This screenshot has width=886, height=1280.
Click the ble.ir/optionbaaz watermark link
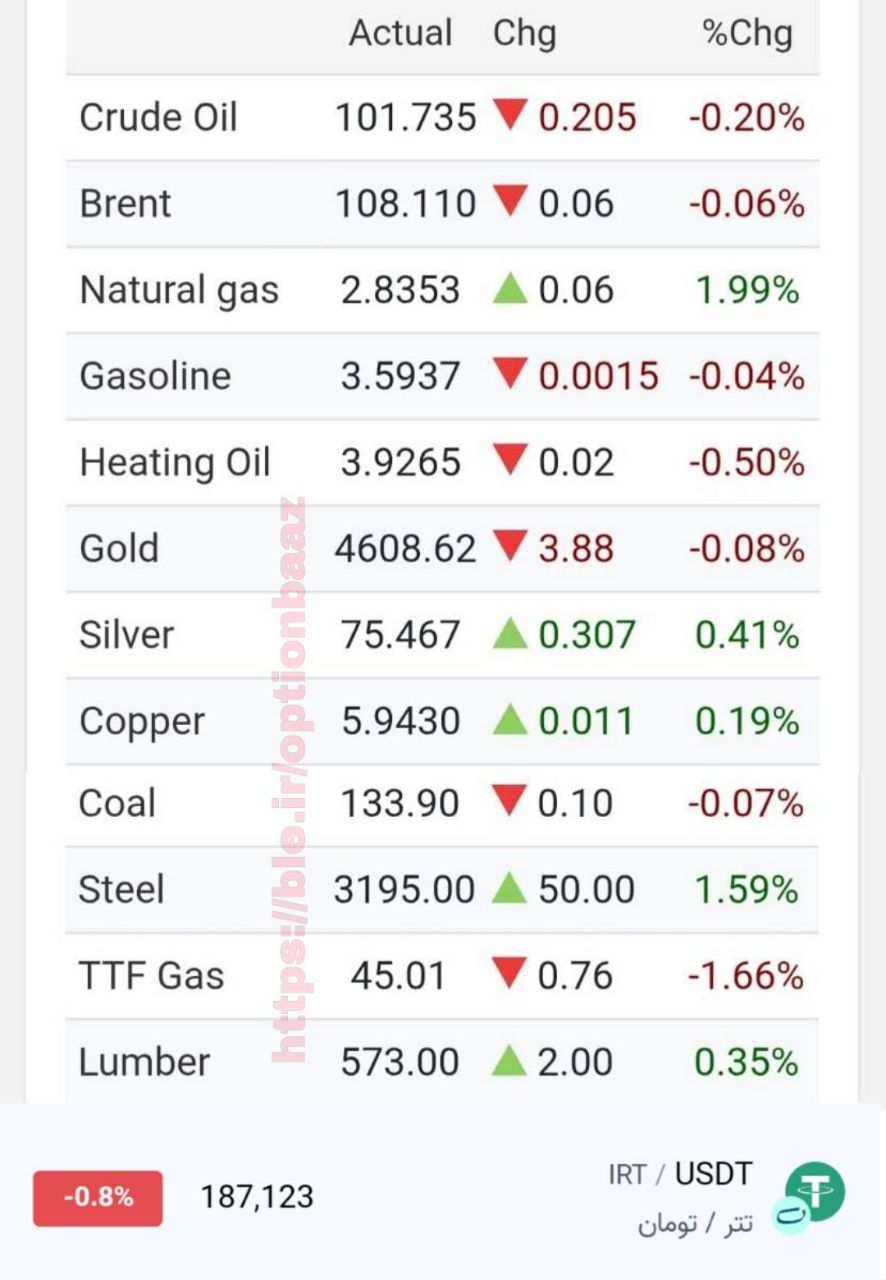point(290,780)
